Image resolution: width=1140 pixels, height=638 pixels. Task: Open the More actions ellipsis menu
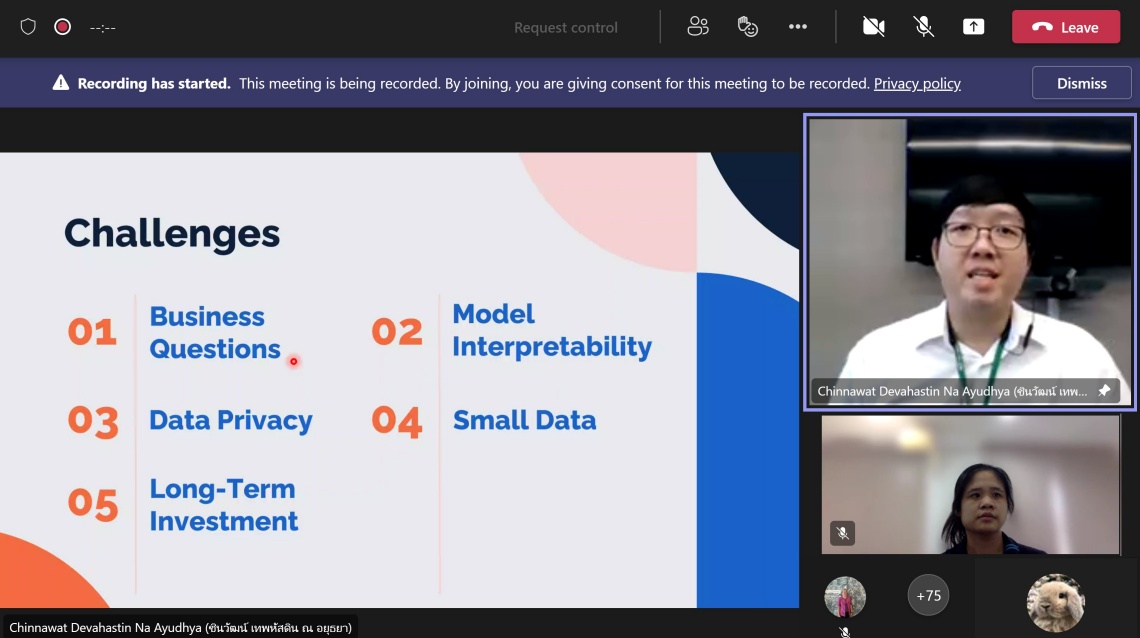tap(797, 27)
